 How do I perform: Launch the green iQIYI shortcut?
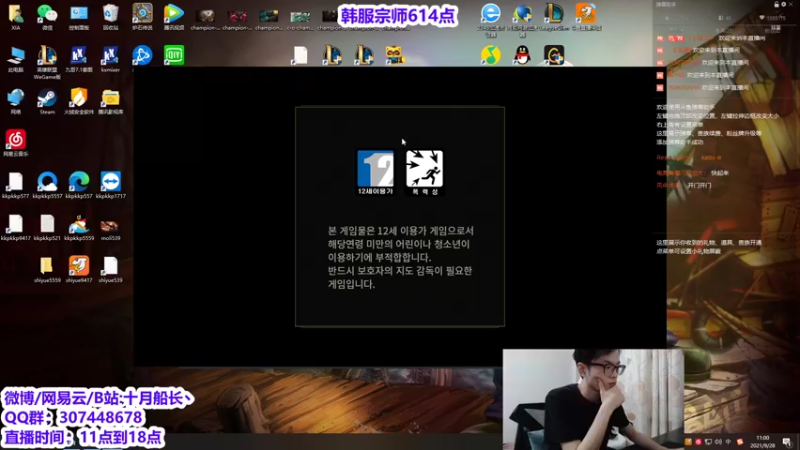pyautogui.click(x=174, y=55)
